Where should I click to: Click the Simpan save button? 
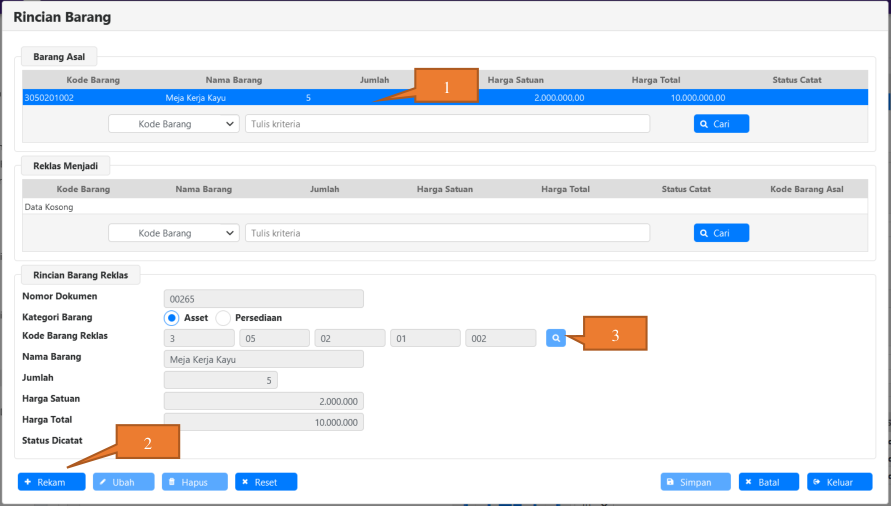coord(695,482)
